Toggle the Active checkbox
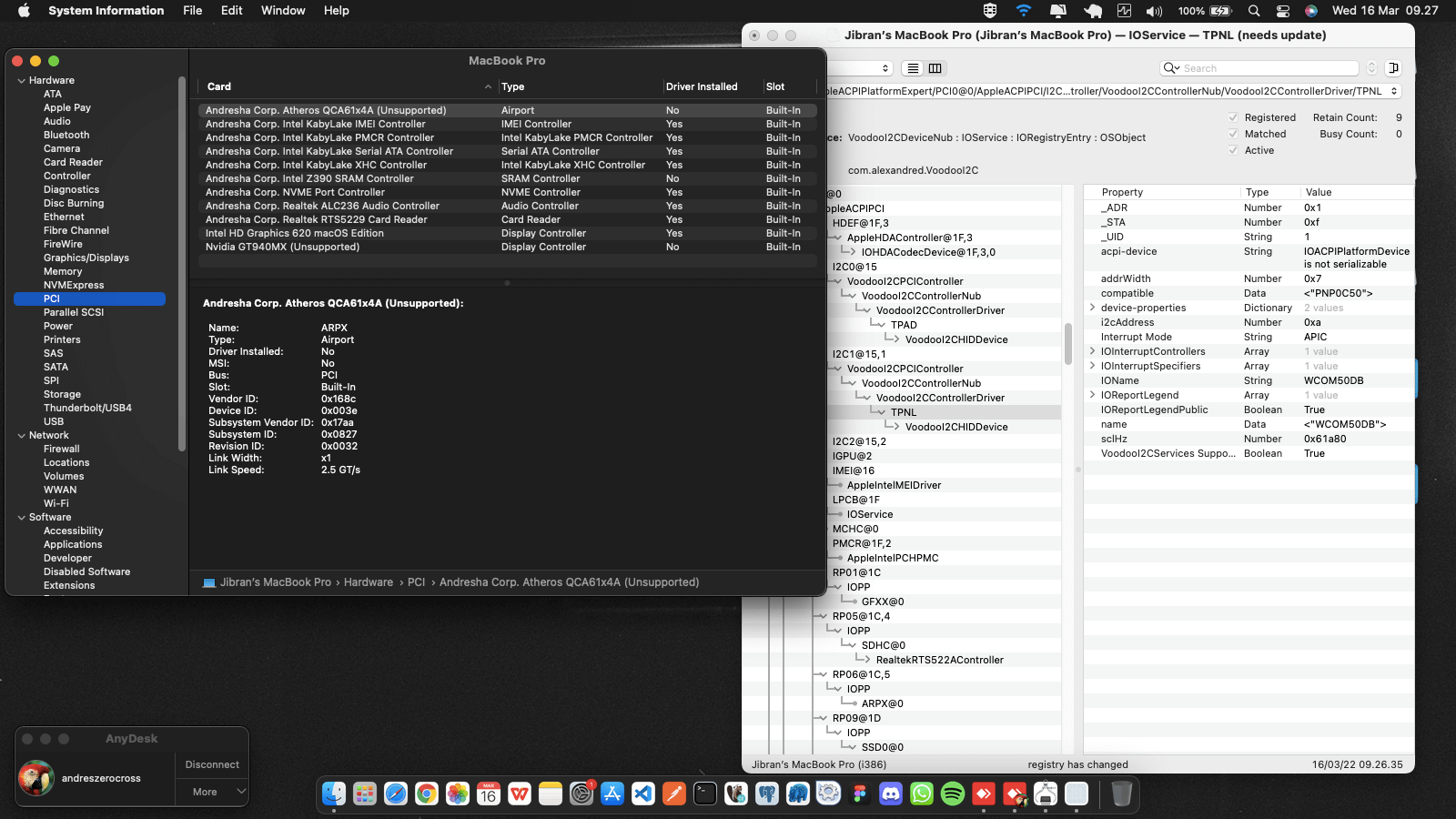Image resolution: width=1456 pixels, height=819 pixels. pos(1233,150)
